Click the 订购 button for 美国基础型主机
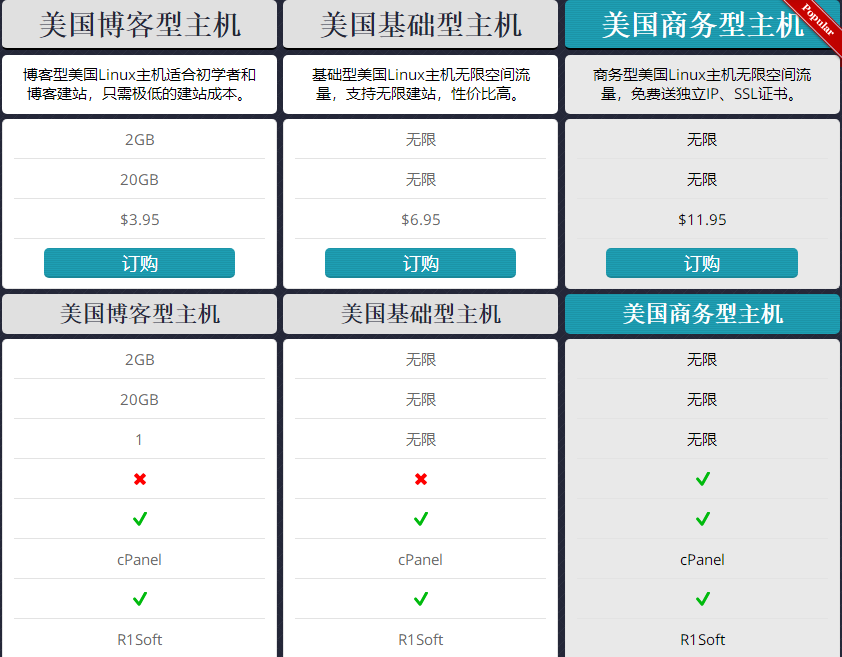 (x=421, y=262)
